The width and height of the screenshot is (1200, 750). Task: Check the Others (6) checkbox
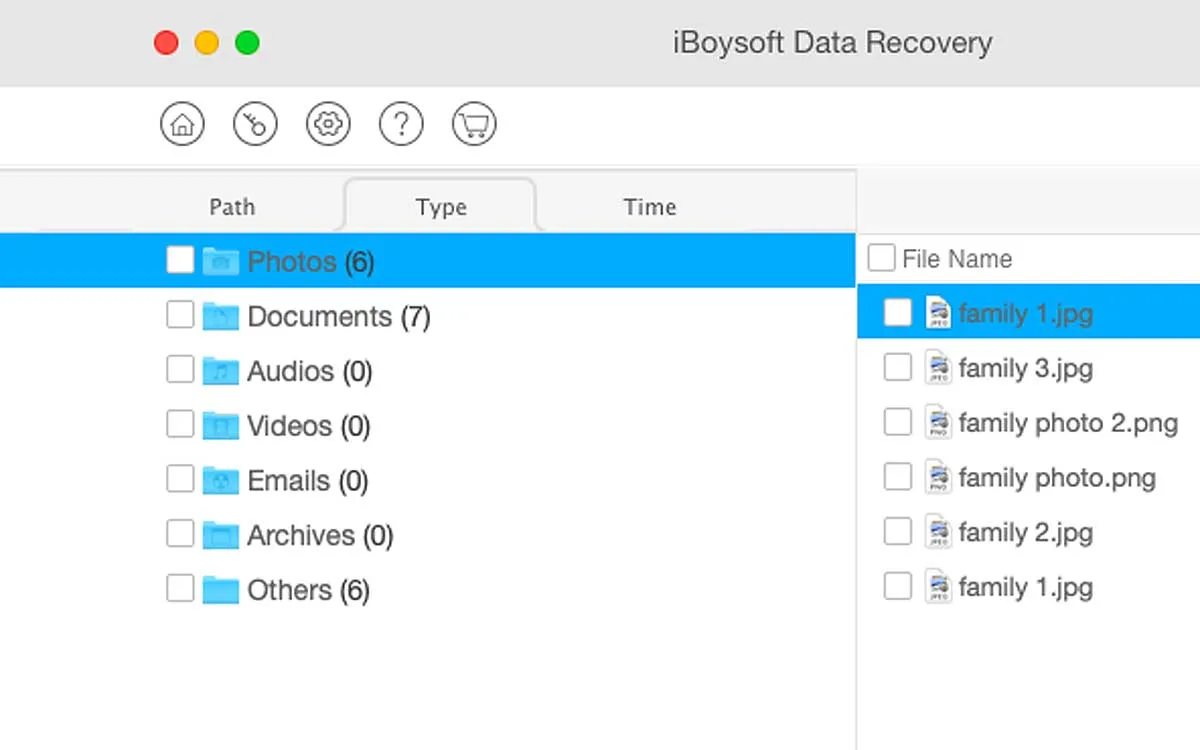pos(180,588)
